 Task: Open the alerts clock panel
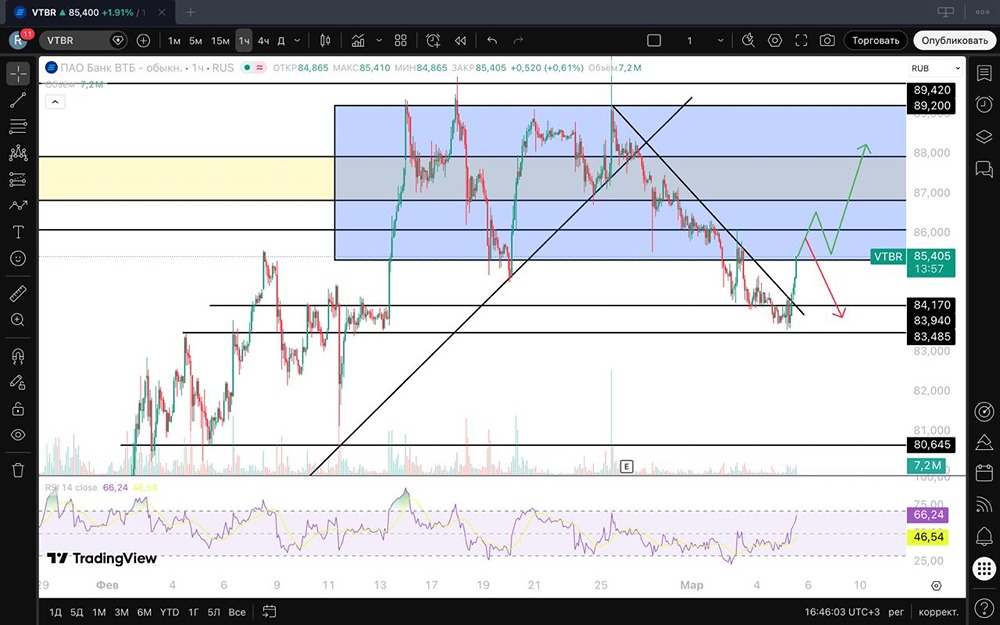[984, 105]
